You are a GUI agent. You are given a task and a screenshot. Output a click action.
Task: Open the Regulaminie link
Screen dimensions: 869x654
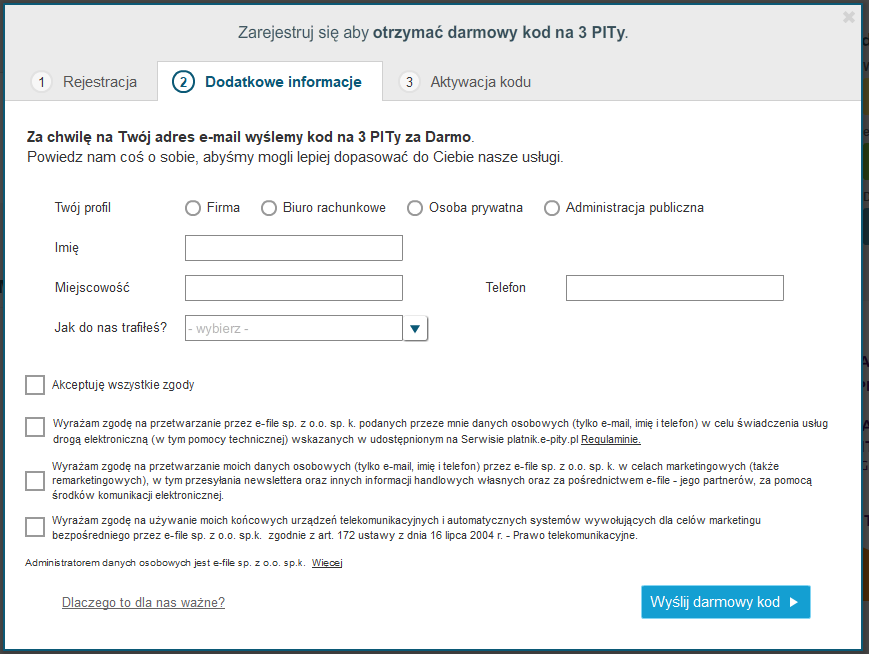click(x=611, y=440)
